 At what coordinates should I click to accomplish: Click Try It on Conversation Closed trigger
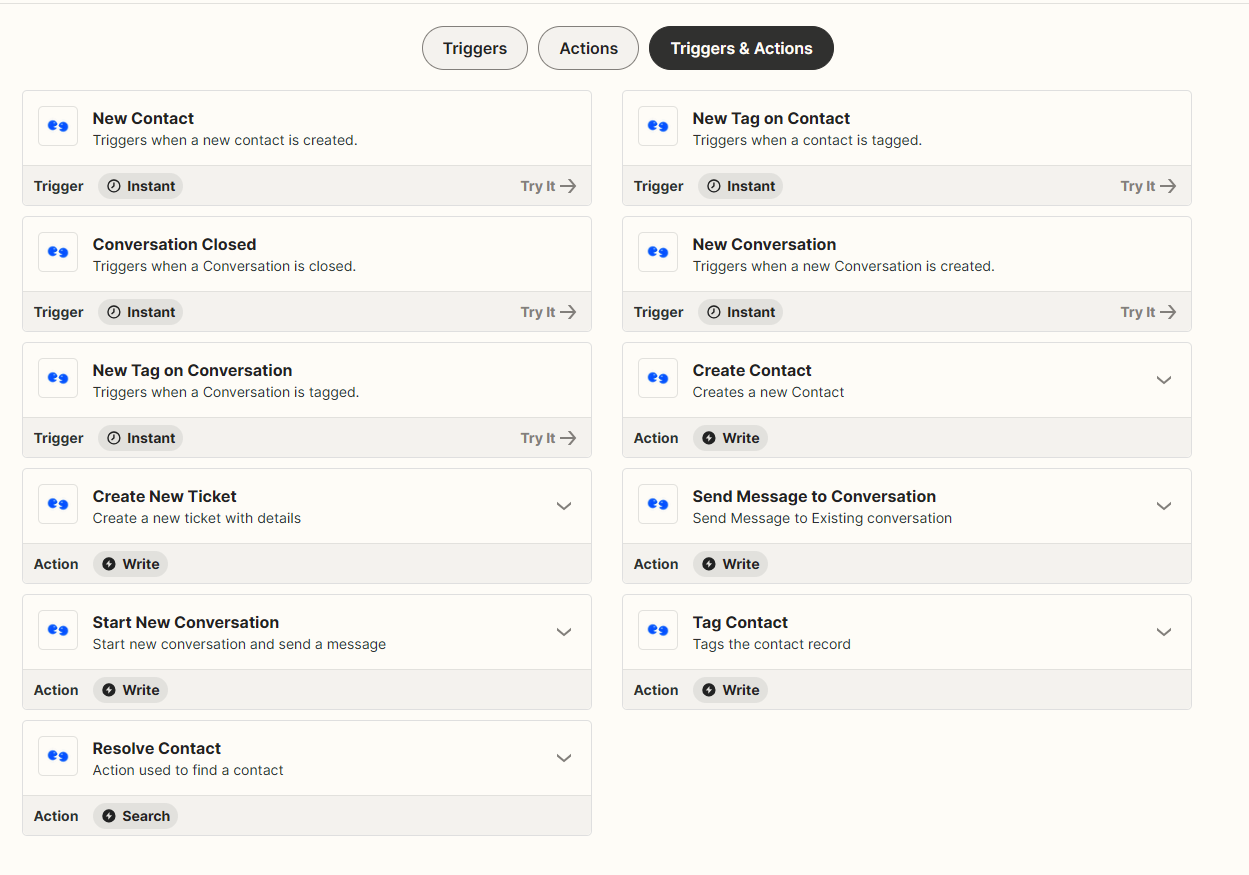pyautogui.click(x=548, y=312)
